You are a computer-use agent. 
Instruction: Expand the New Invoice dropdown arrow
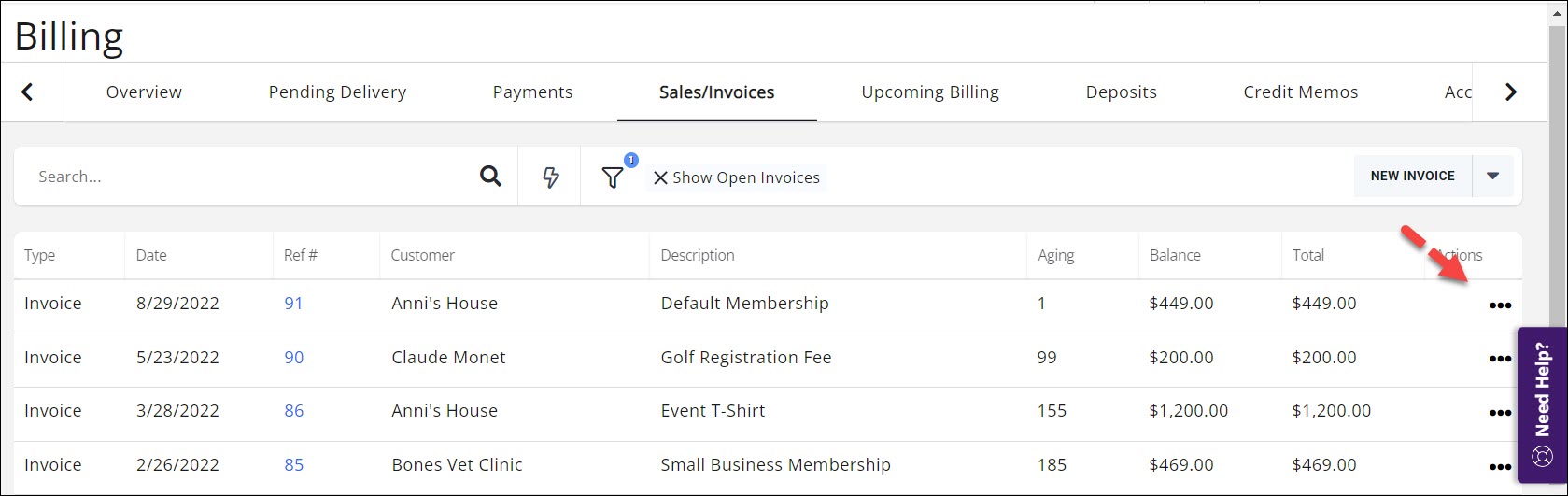[x=1492, y=176]
